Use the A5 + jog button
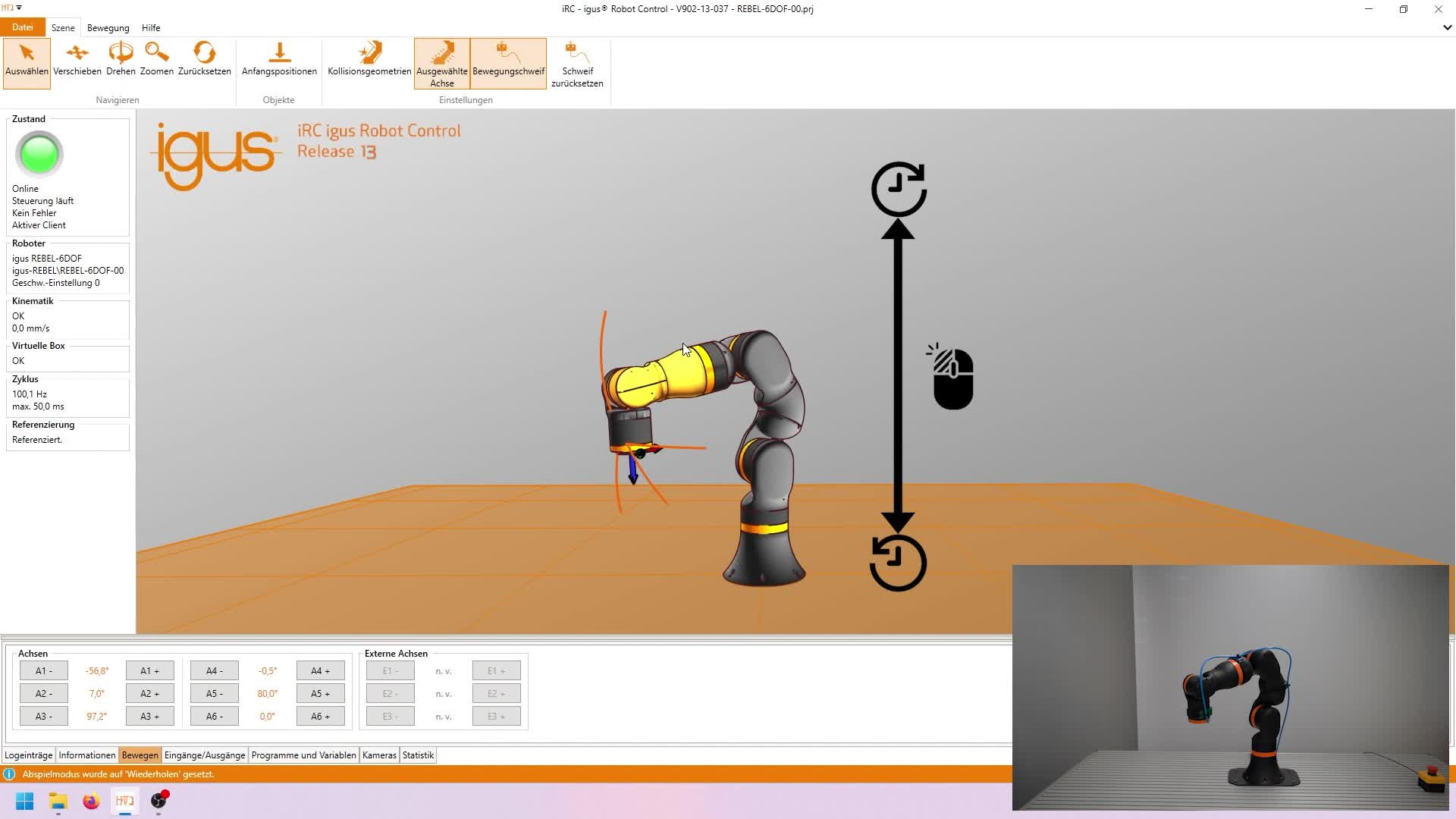 pyautogui.click(x=321, y=694)
